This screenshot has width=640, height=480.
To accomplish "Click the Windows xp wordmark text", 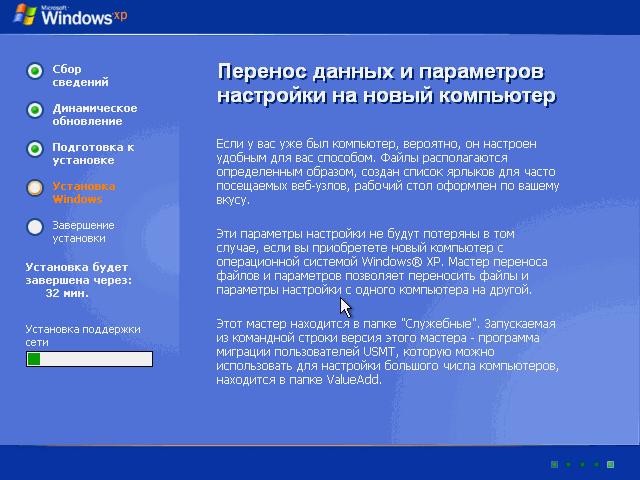I will tap(84, 17).
